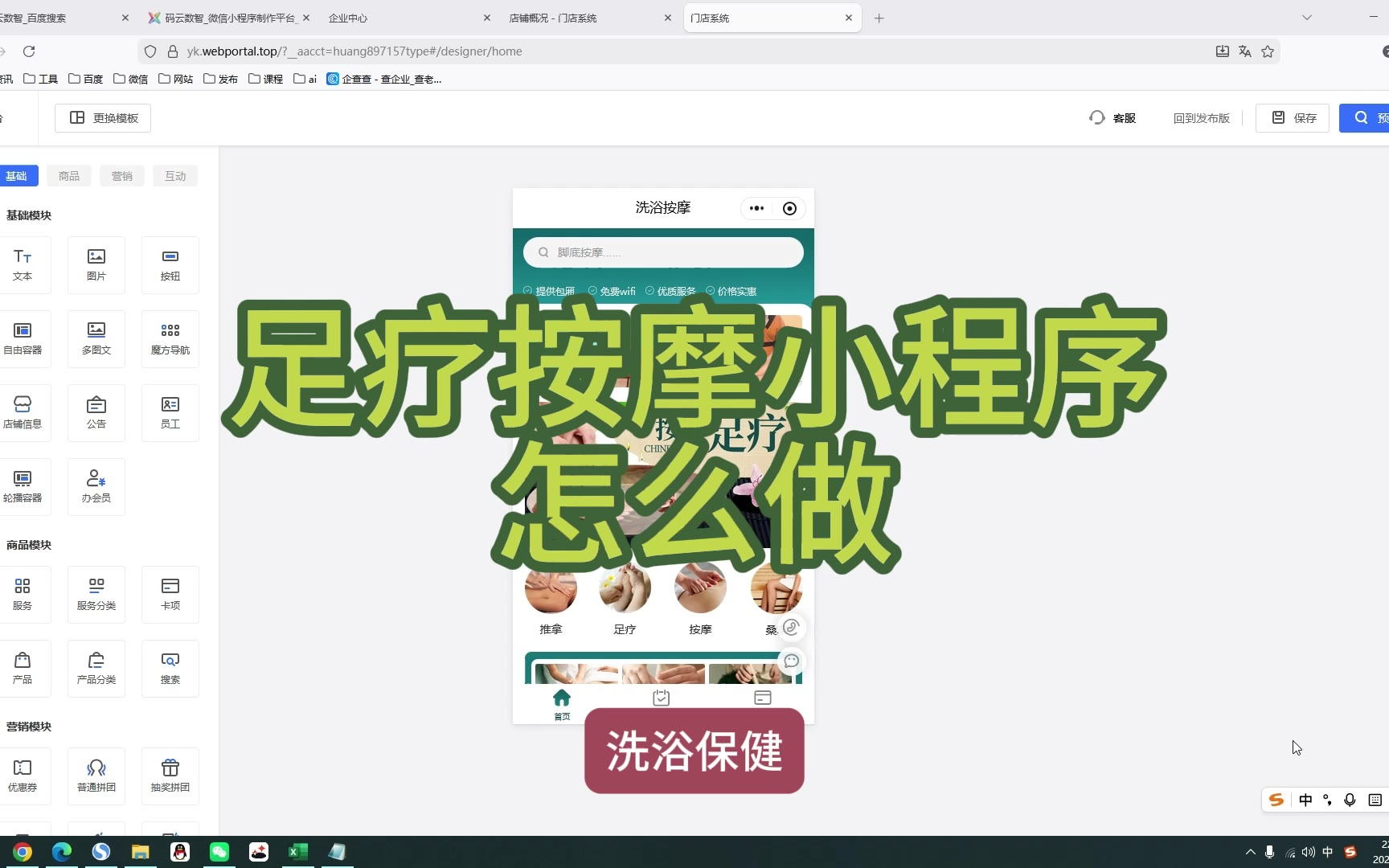Show hidden system tray icons
This screenshot has height=868, width=1389.
(x=1250, y=852)
